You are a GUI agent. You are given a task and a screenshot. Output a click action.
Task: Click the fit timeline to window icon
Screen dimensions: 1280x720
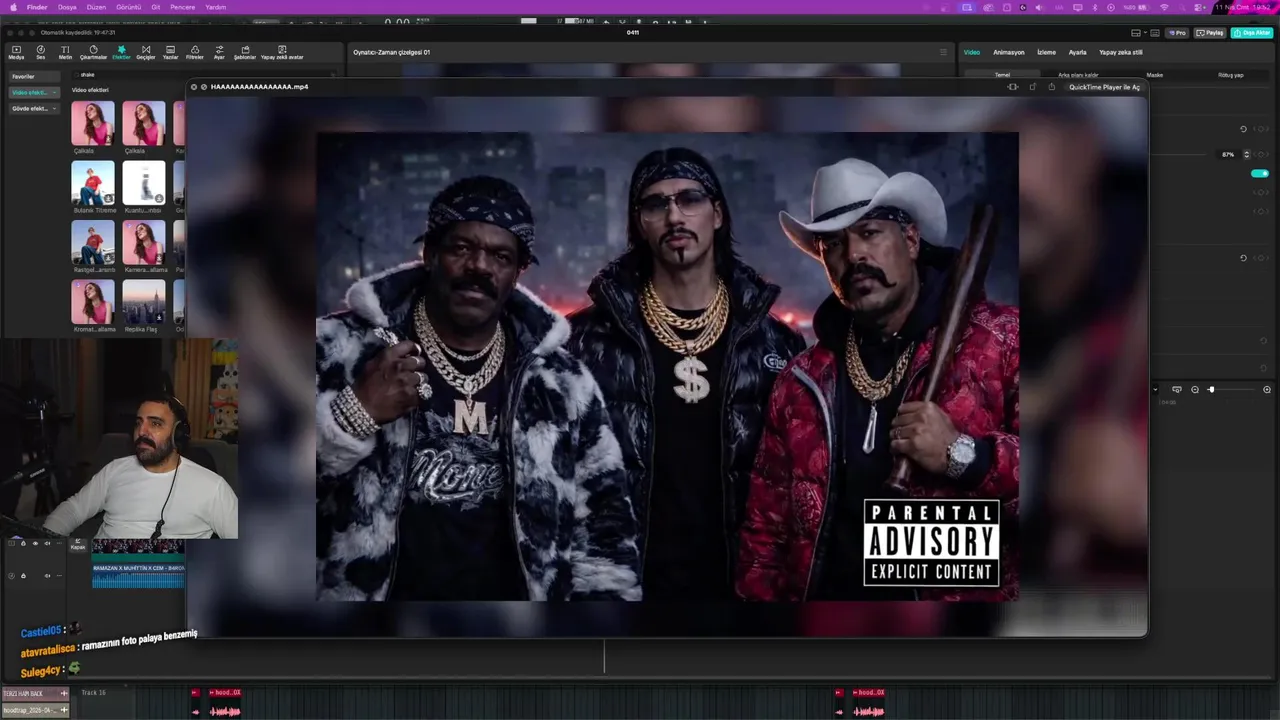tap(1177, 389)
